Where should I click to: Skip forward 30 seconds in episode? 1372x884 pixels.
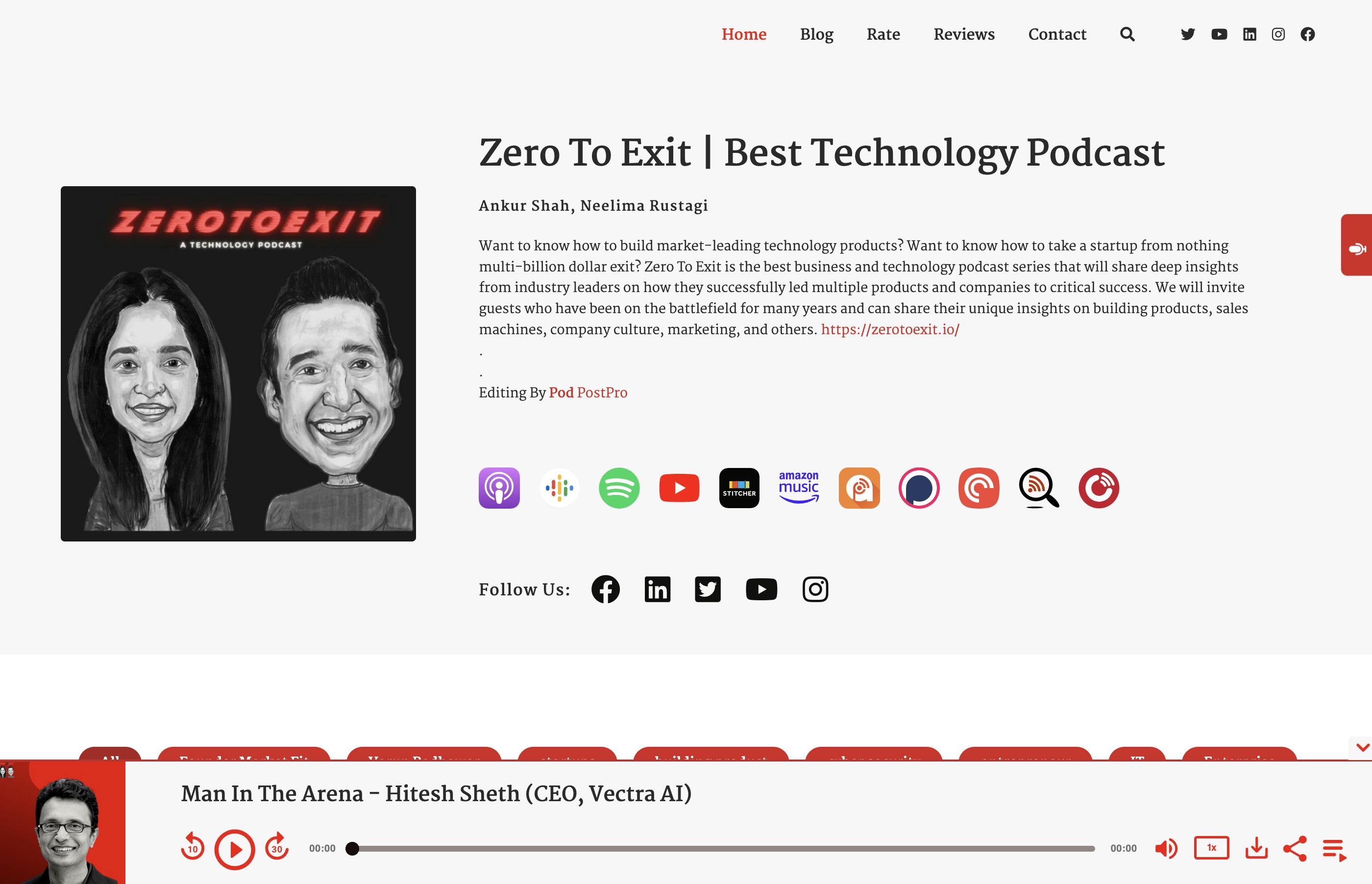coord(278,849)
